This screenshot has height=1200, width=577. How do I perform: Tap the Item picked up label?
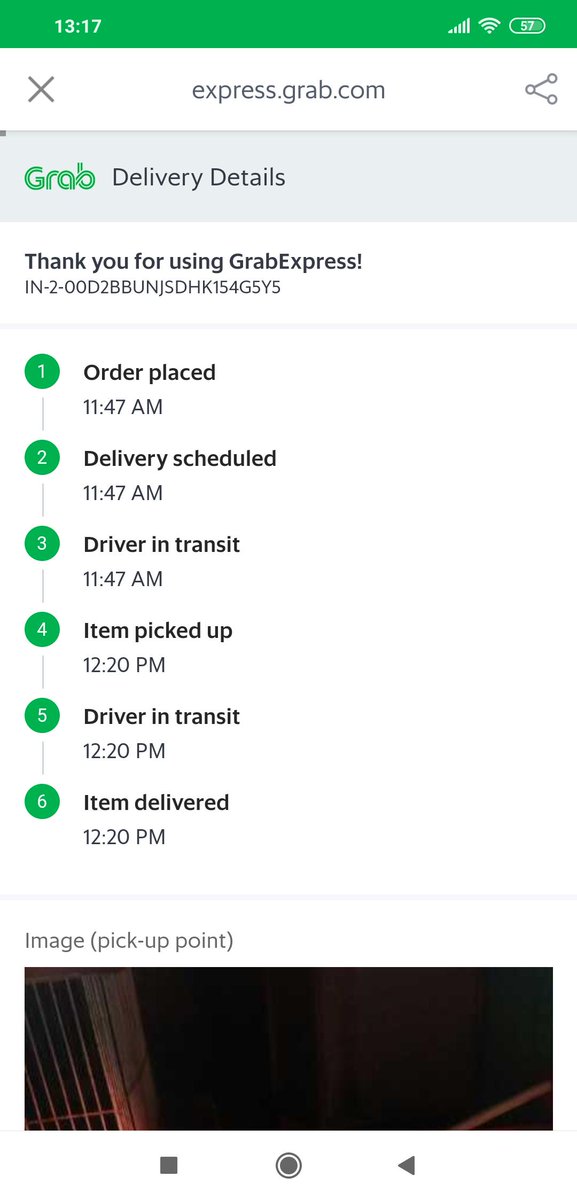(158, 631)
